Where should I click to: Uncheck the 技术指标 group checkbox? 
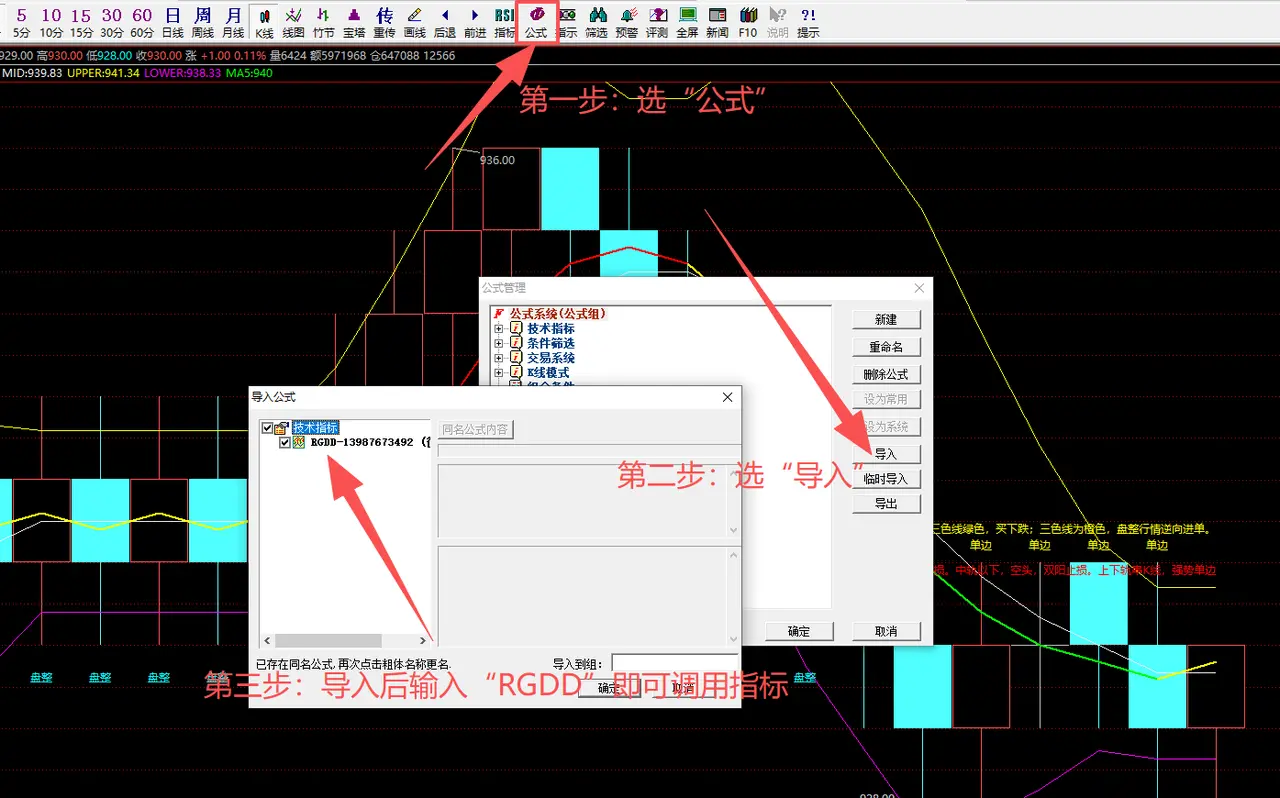click(x=267, y=428)
